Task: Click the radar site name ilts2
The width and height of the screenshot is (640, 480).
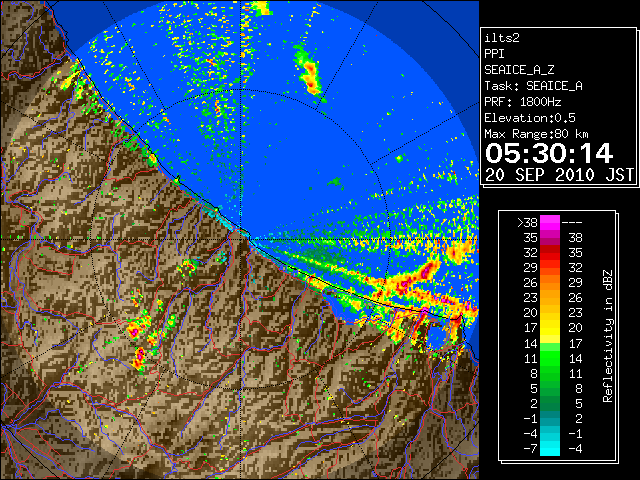Action: click(502, 38)
